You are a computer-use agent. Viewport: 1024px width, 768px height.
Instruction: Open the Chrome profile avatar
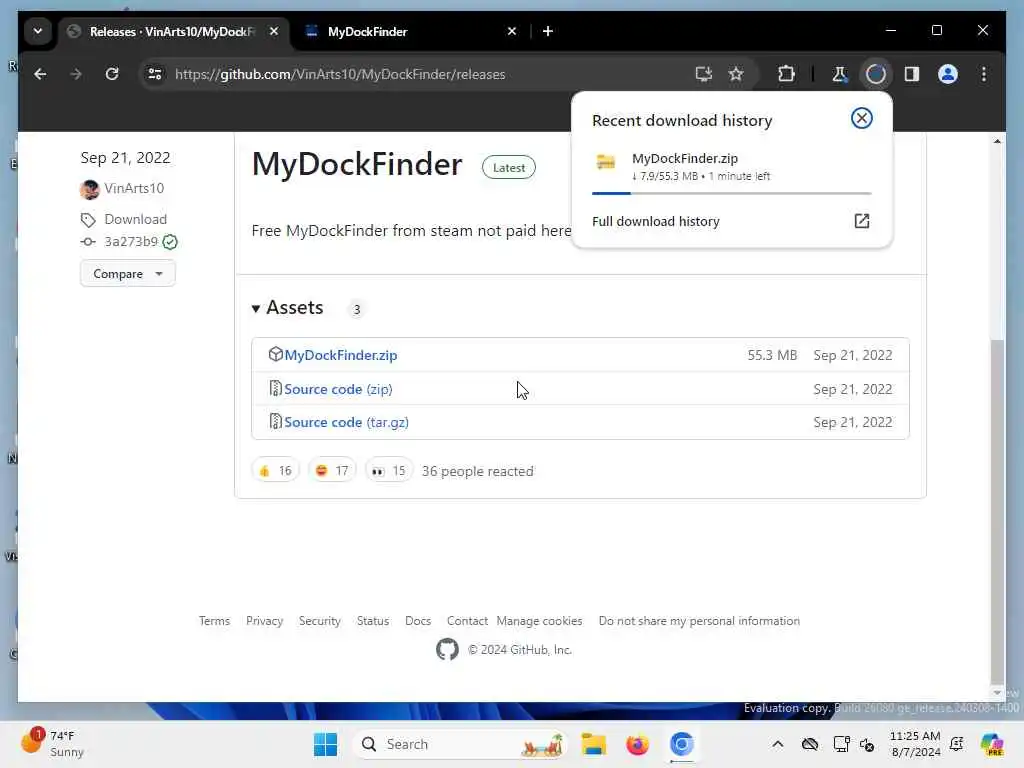(948, 74)
